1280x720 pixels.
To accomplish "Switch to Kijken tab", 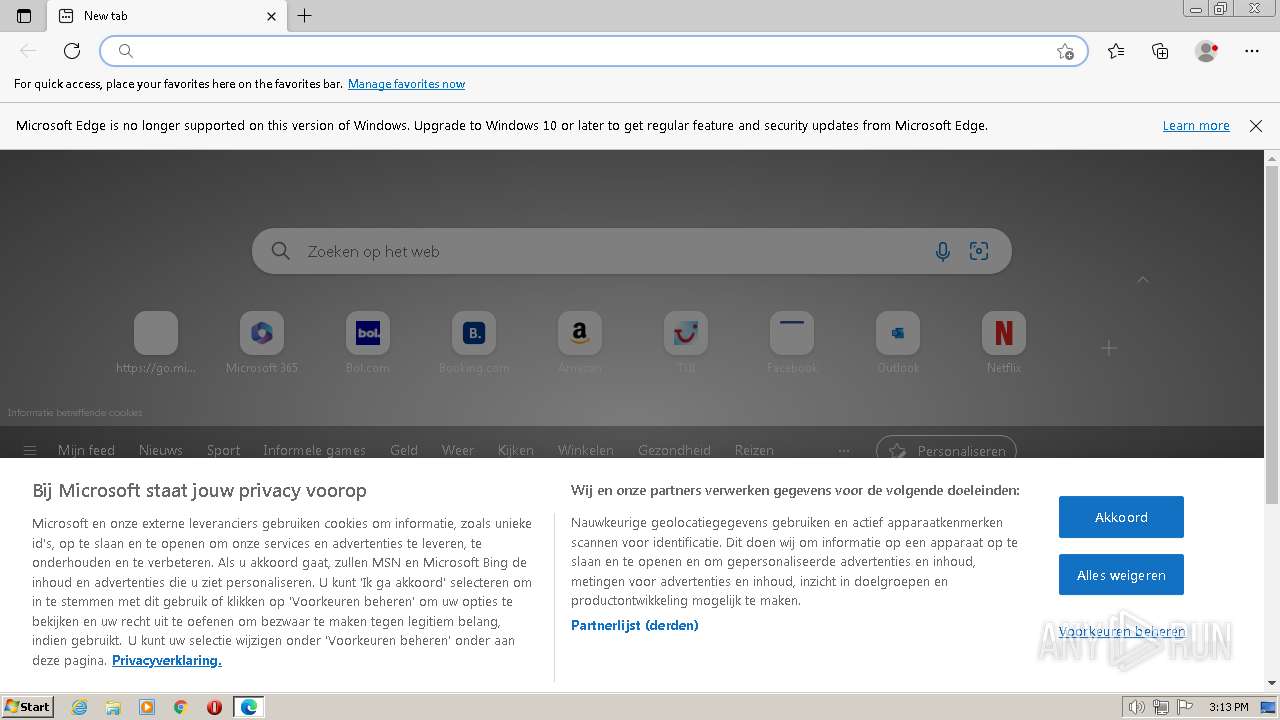I will pyautogui.click(x=516, y=450).
